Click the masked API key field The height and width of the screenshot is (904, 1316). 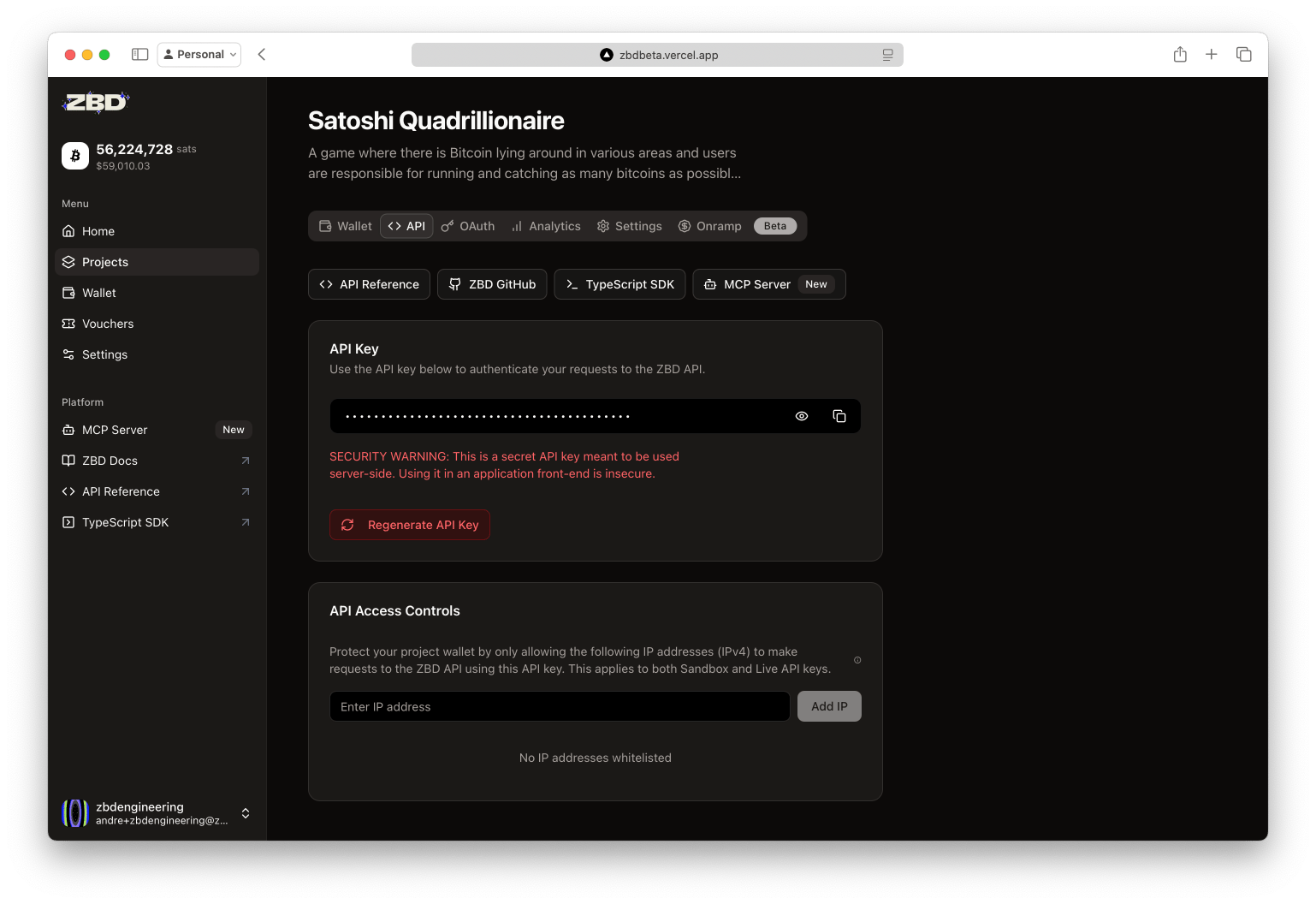click(596, 416)
